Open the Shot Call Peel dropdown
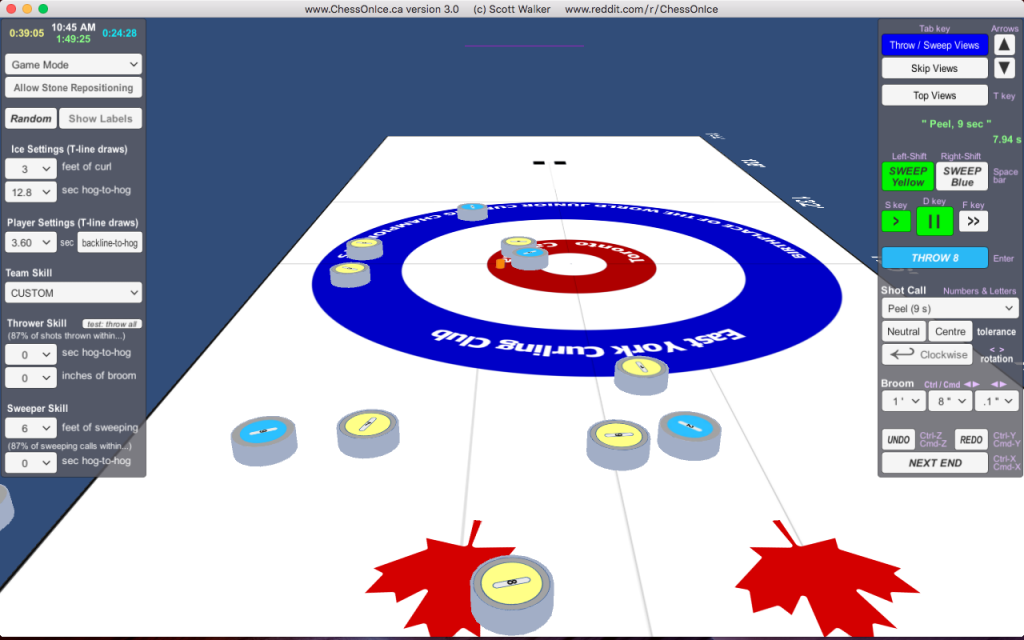The width and height of the screenshot is (1024, 640). tap(949, 307)
